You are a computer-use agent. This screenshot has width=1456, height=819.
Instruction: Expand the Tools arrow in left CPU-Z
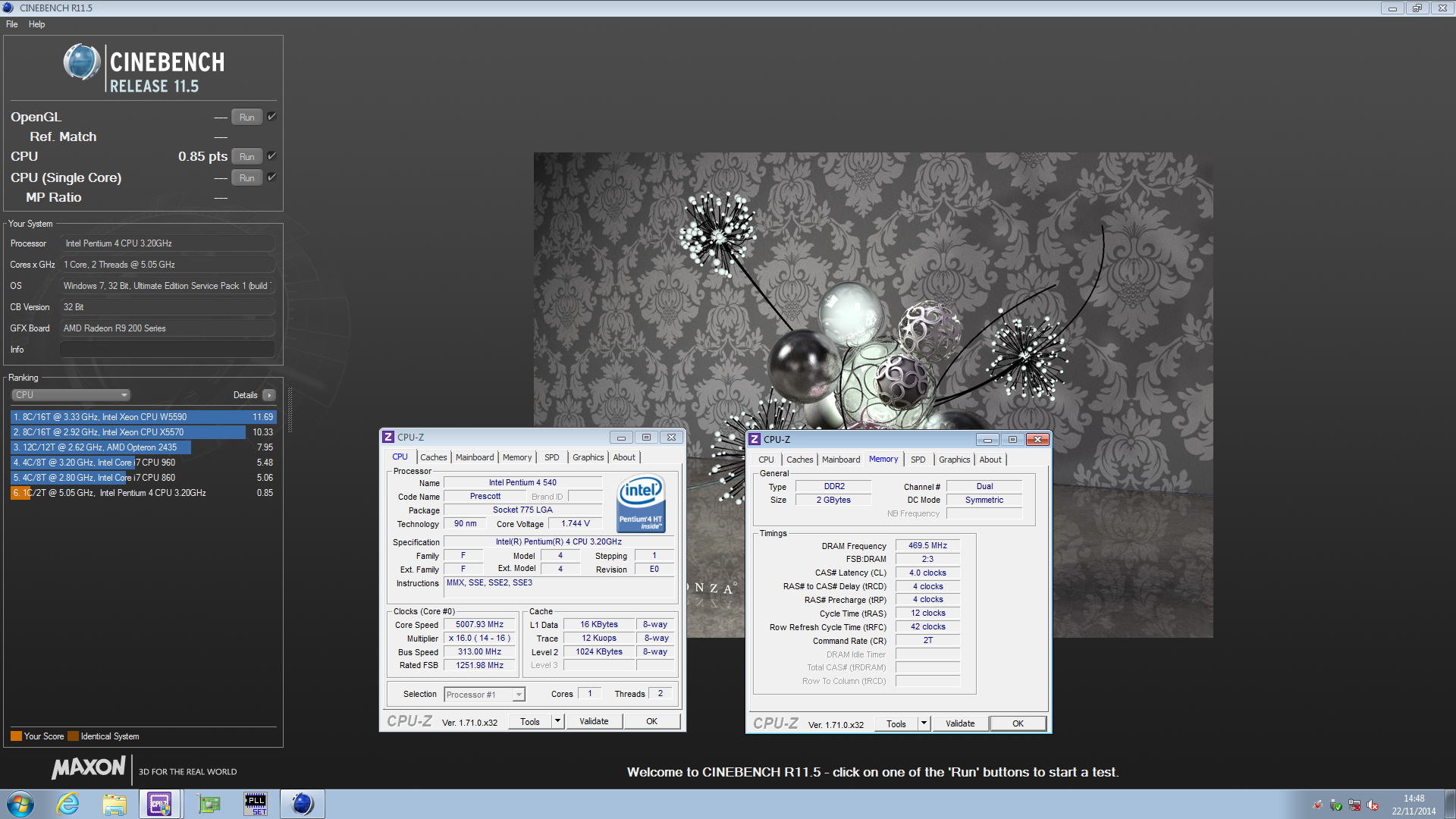(557, 721)
